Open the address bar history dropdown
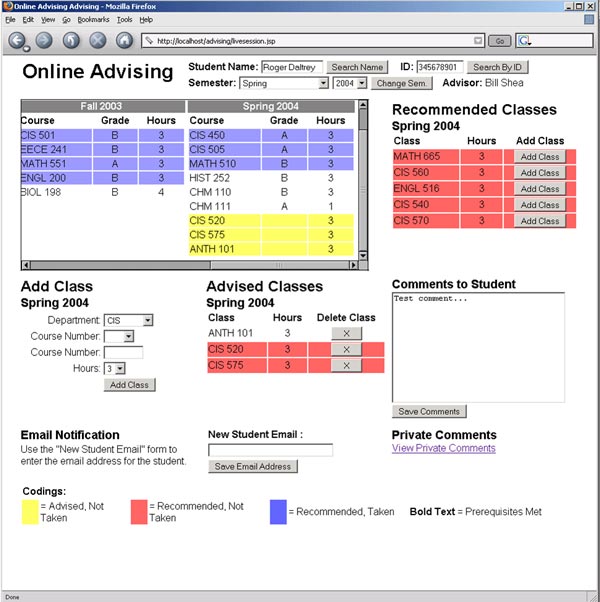 pos(478,41)
